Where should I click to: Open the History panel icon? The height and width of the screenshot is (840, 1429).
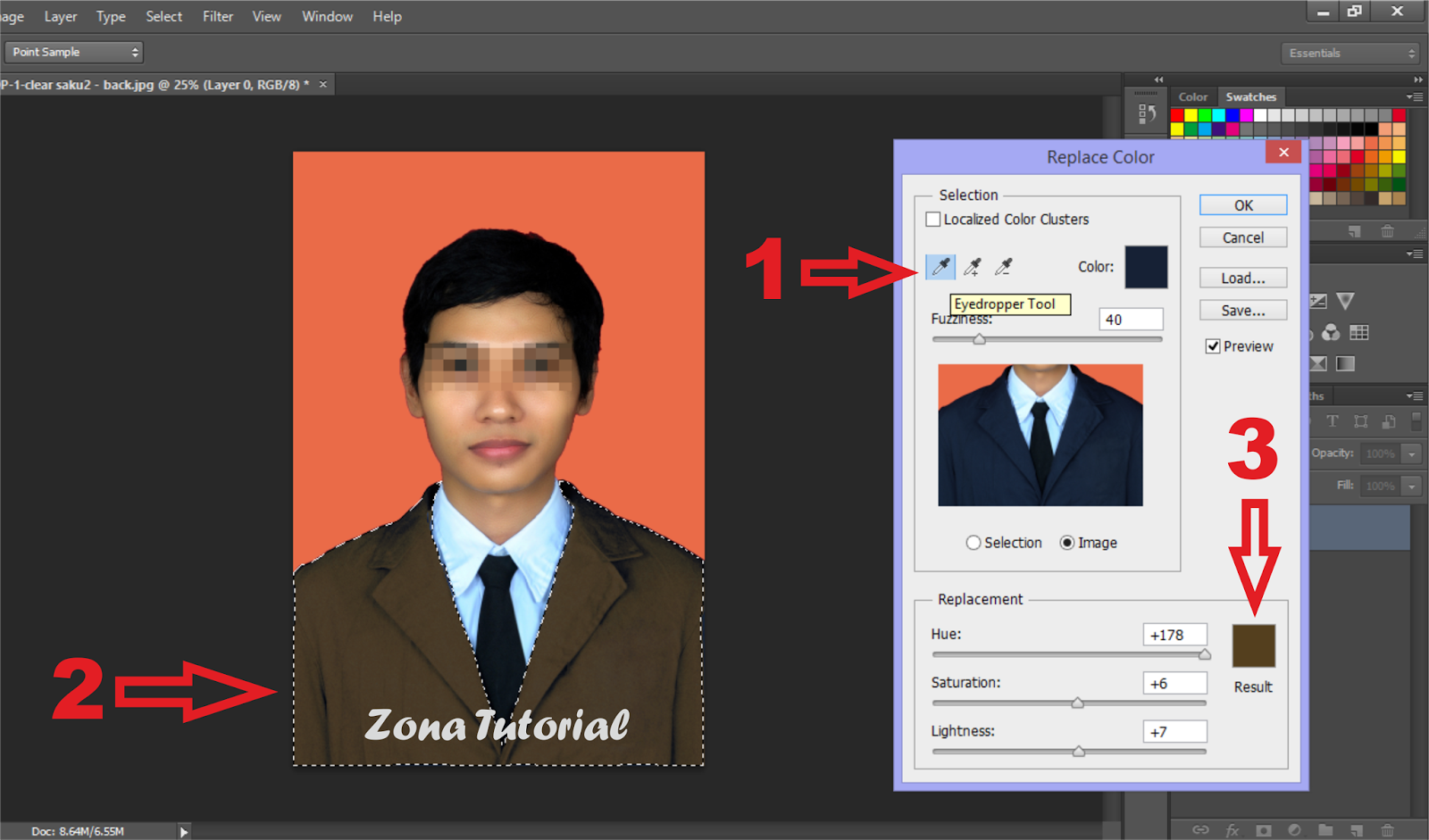(1147, 113)
